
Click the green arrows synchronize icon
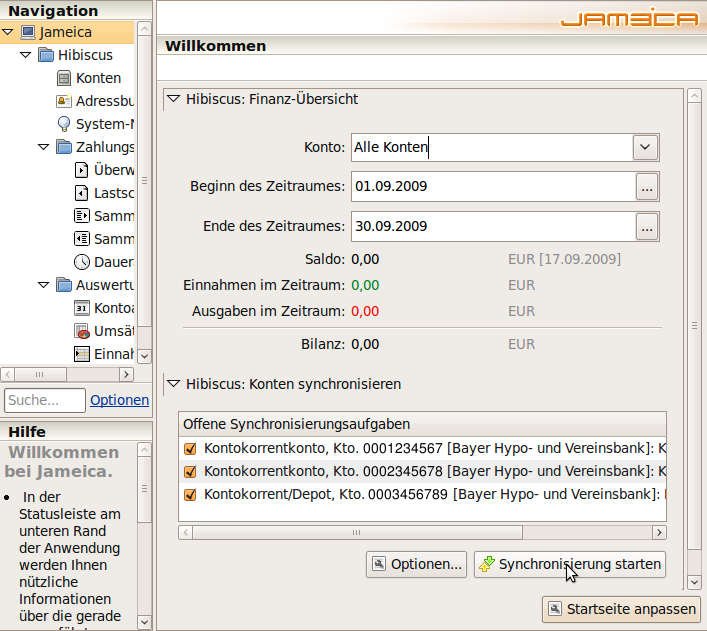pyautogui.click(x=487, y=564)
